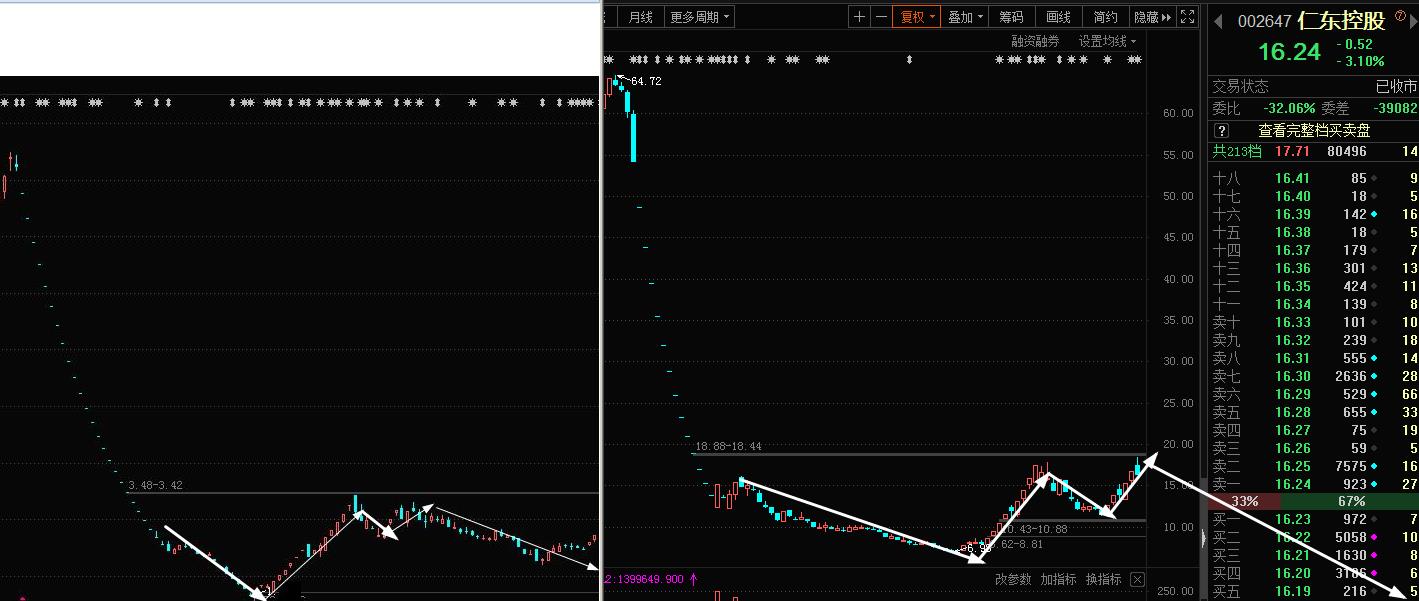The image size is (1419, 601).
Task: Click 交易状态 label
Action: tap(1240, 86)
